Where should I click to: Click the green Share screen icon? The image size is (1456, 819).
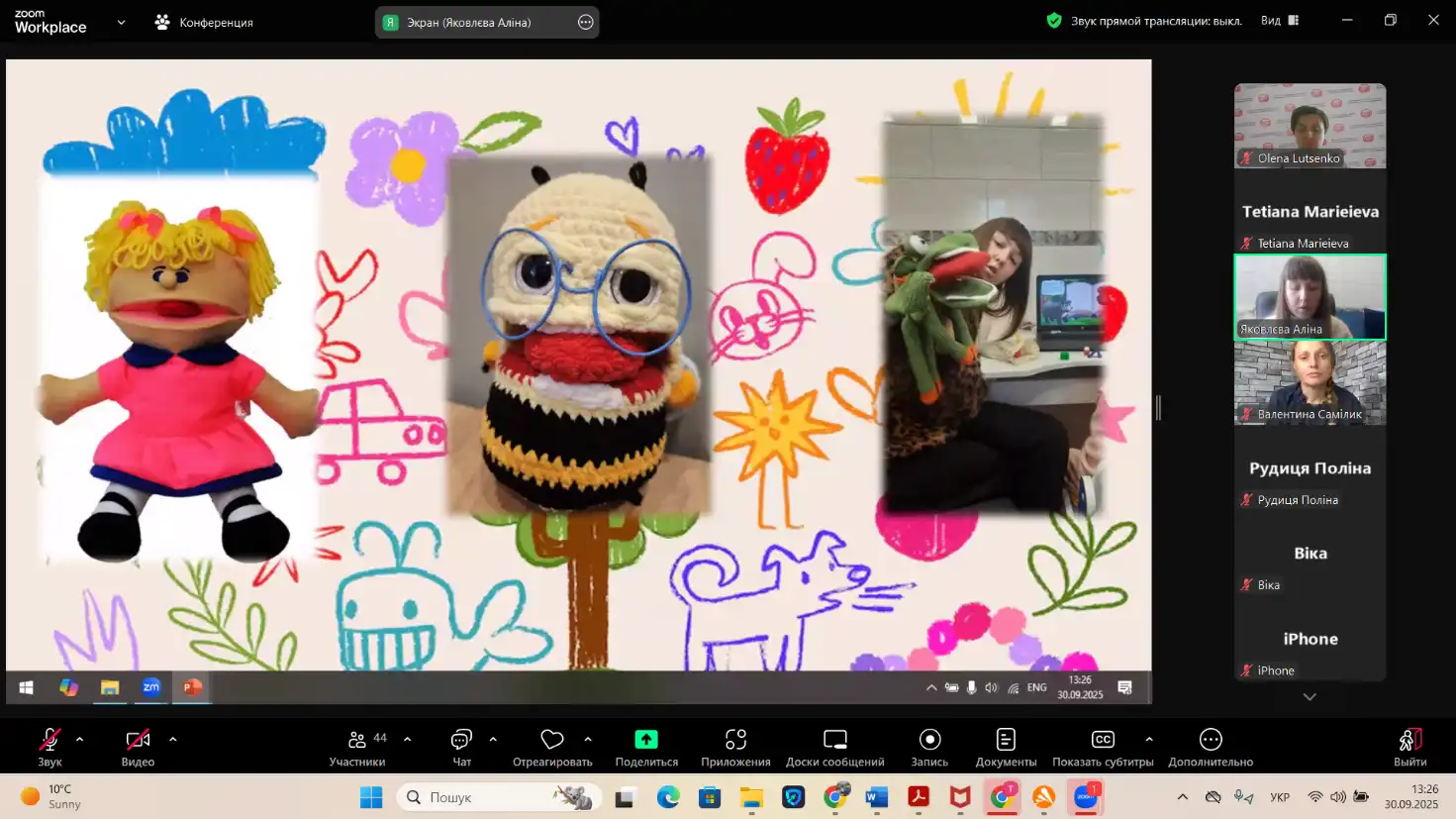click(646, 740)
